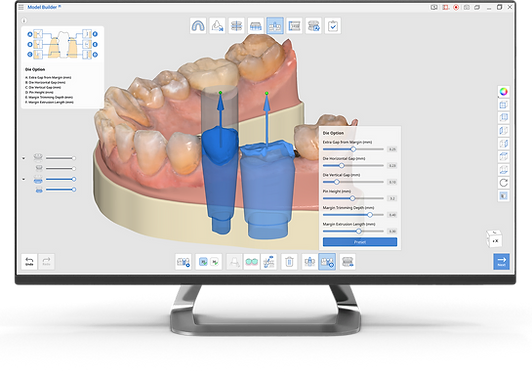
Task: Open the checklist completion step icon
Action: [x=333, y=26]
